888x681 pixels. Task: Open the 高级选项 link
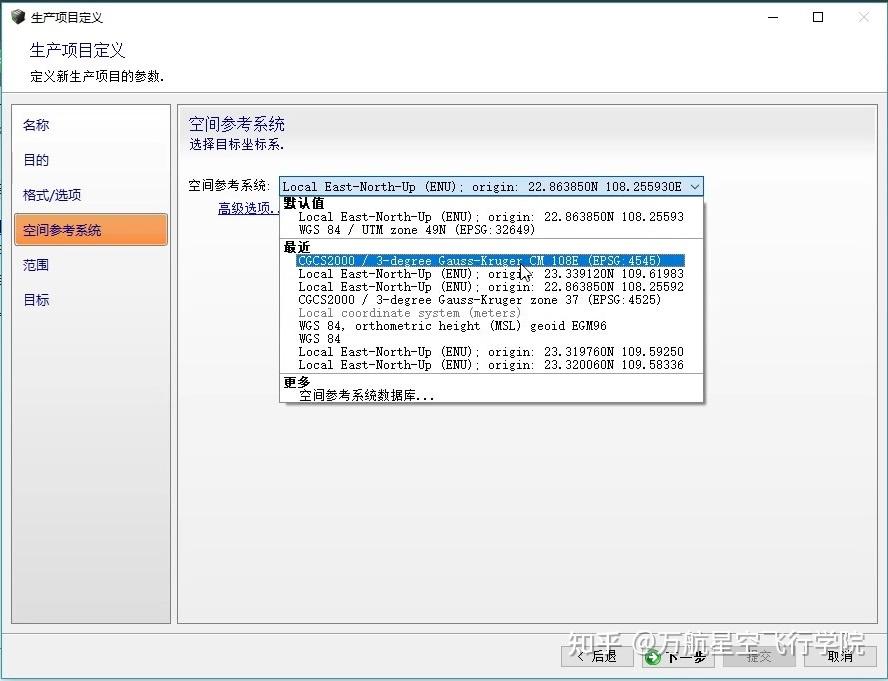coord(248,208)
